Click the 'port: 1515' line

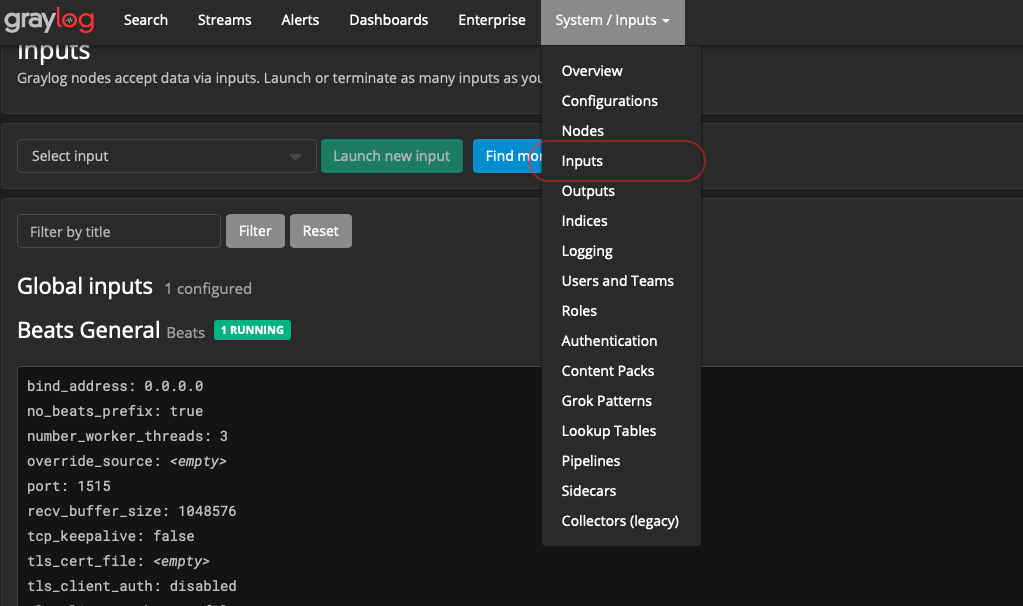pyautogui.click(x=69, y=486)
